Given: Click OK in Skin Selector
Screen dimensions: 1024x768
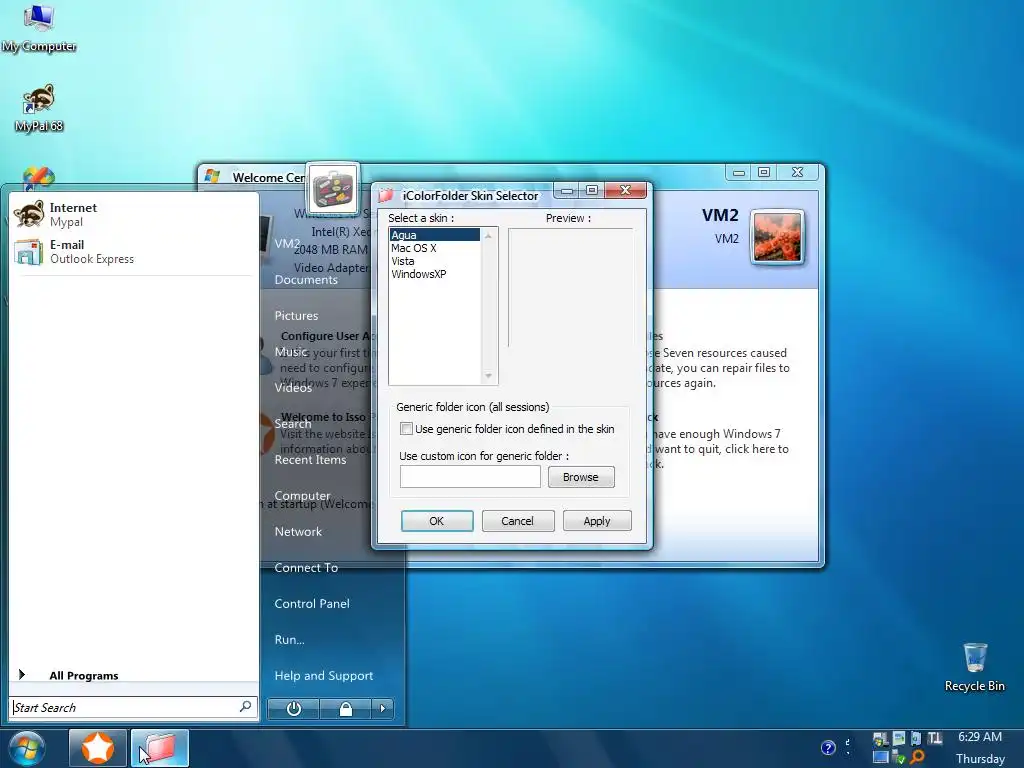Looking at the screenshot, I should [437, 521].
